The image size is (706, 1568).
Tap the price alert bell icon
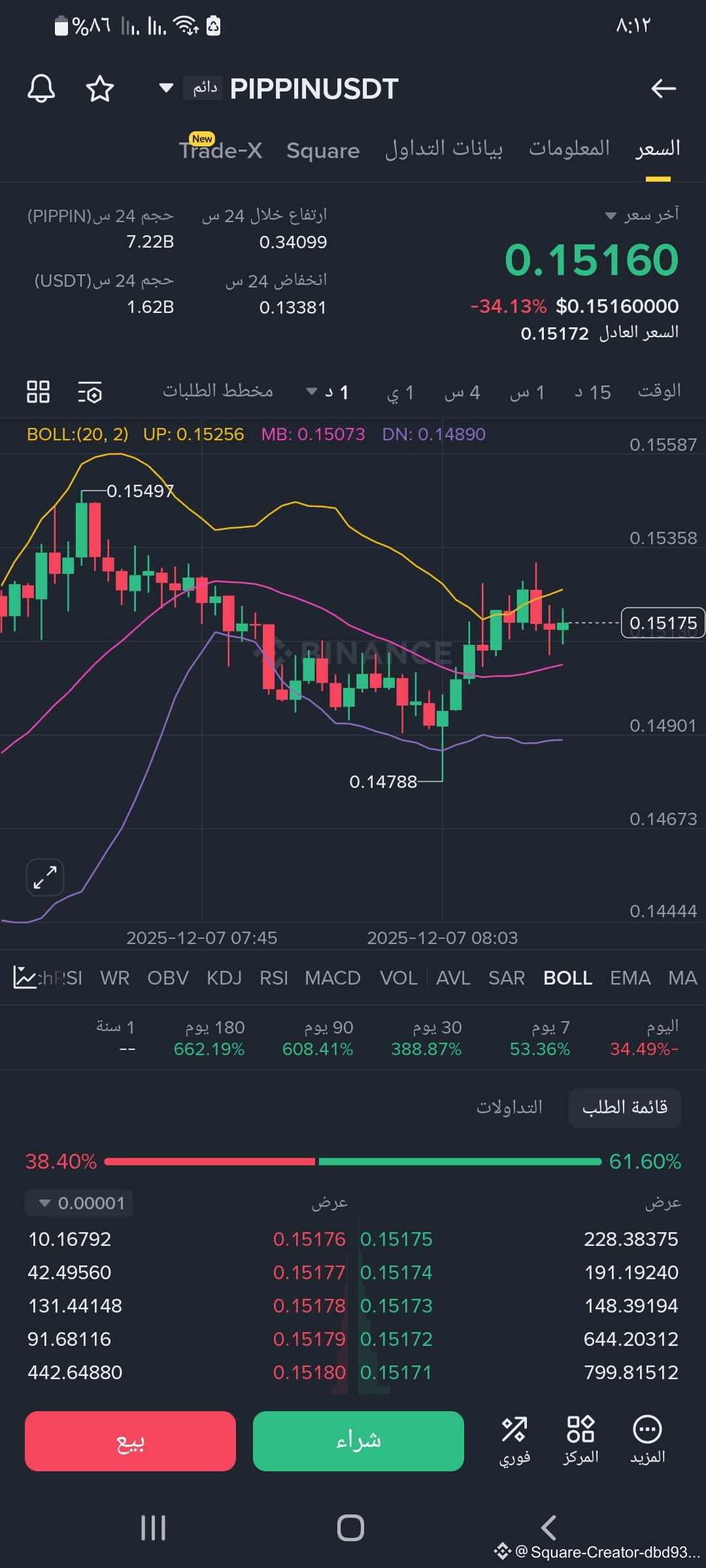[41, 88]
